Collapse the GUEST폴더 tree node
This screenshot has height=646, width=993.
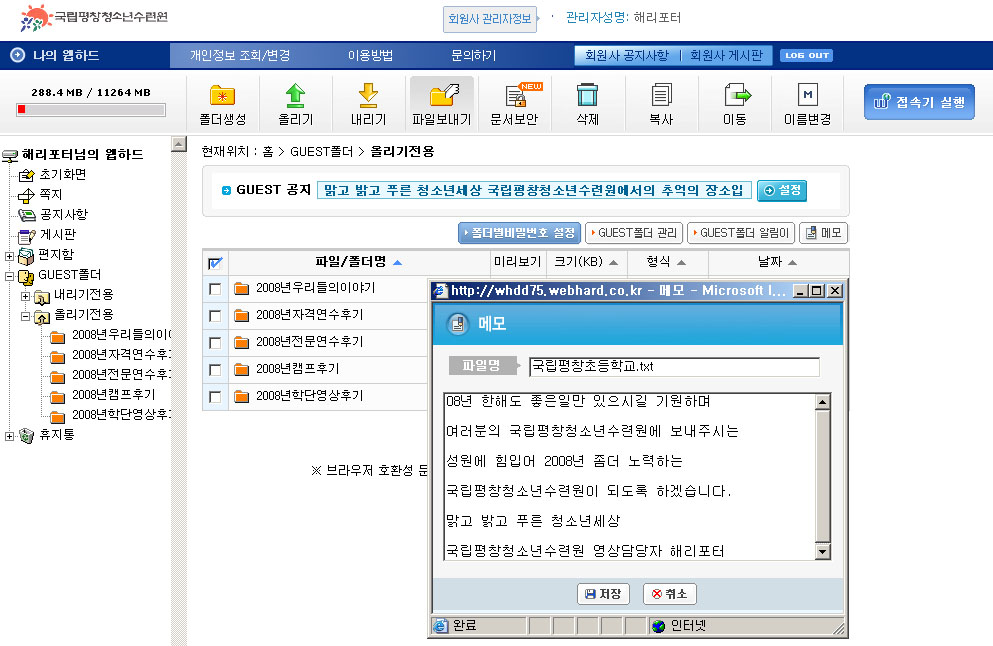click(x=9, y=276)
